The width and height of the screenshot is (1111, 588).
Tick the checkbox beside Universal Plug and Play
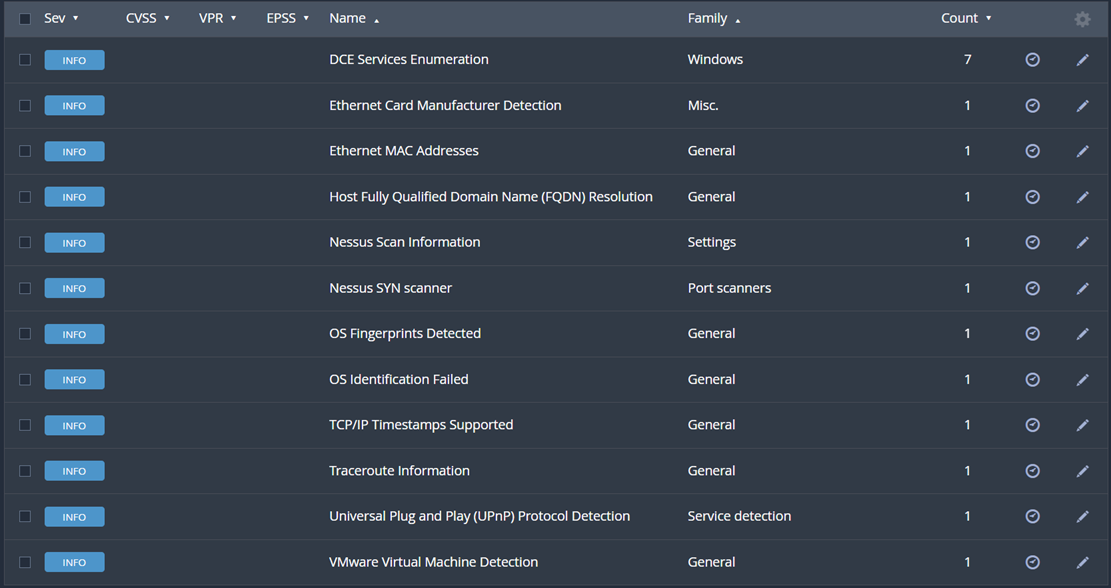(25, 517)
